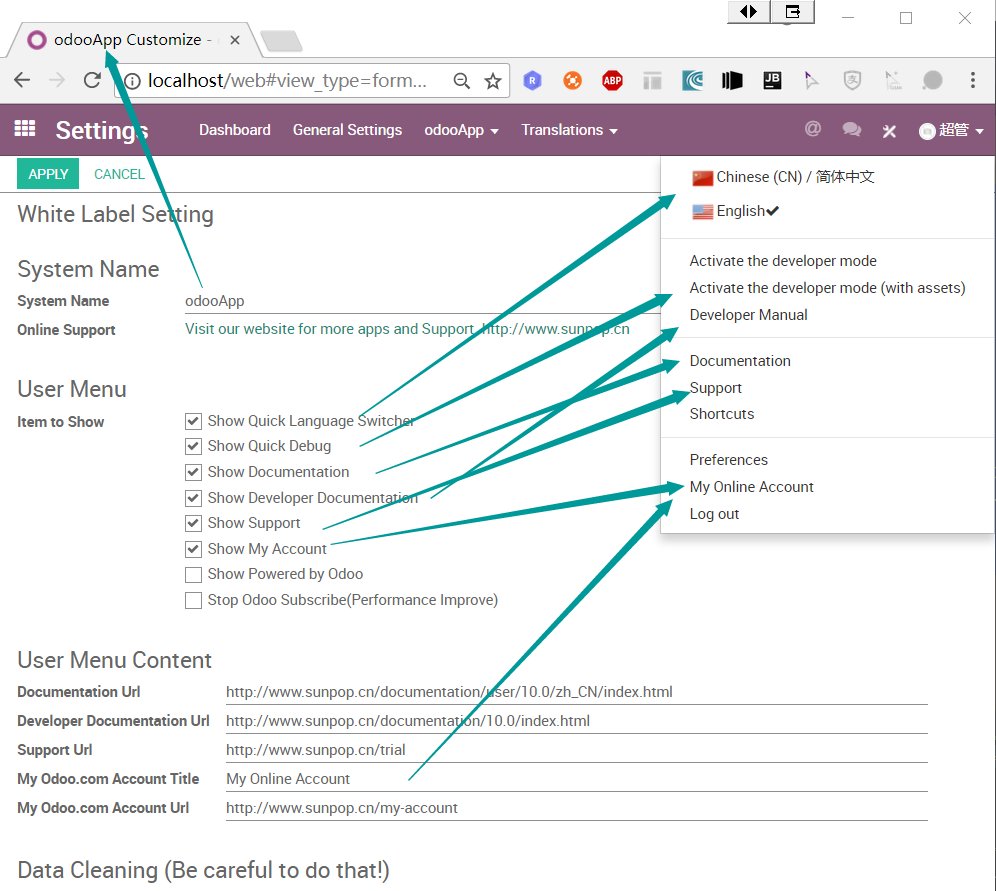Expand the odooApp dropdown menu
Screen dimensions: 996x891
pyautogui.click(x=461, y=130)
